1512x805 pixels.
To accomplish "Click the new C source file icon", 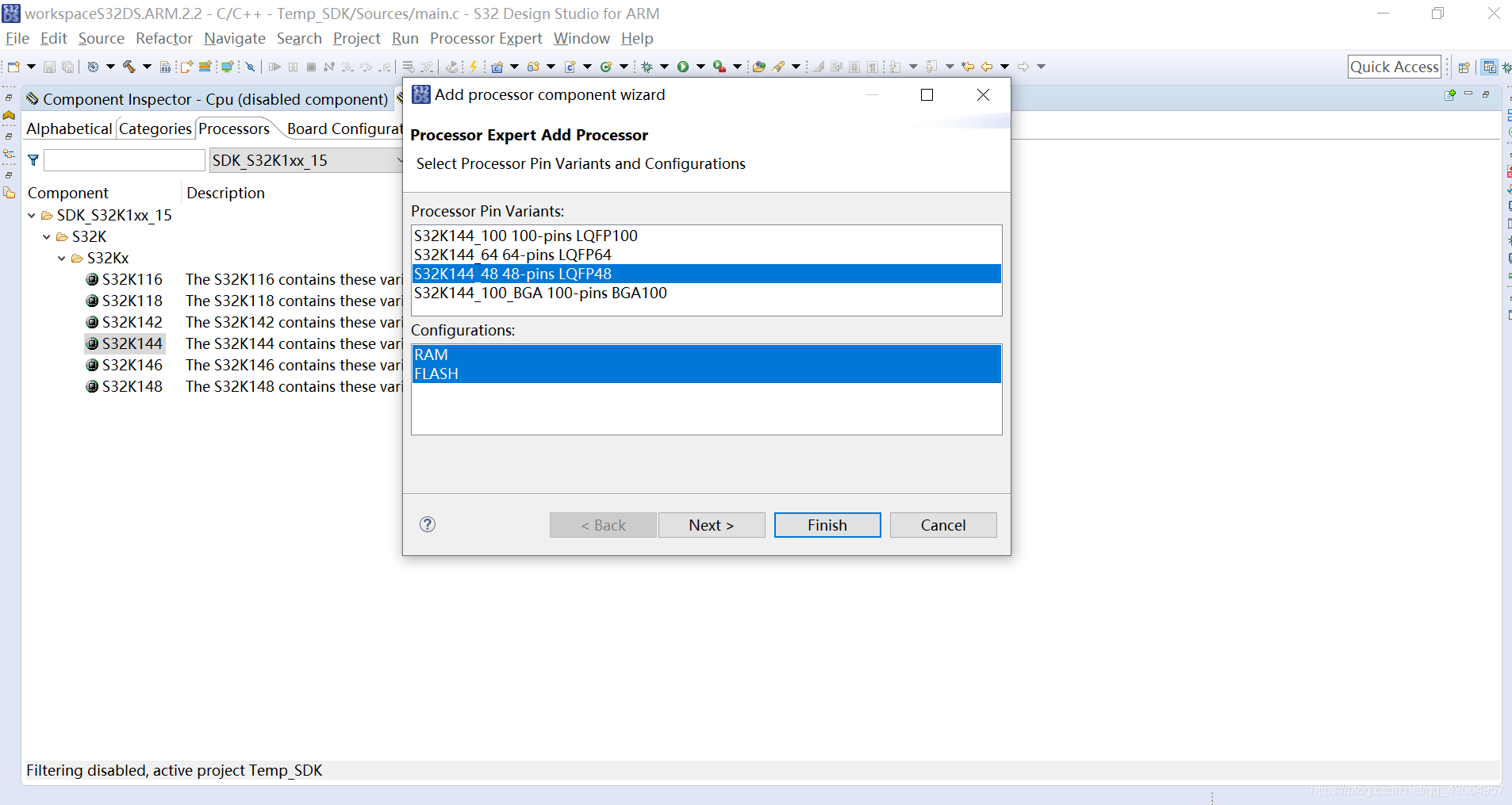I will coord(570,67).
